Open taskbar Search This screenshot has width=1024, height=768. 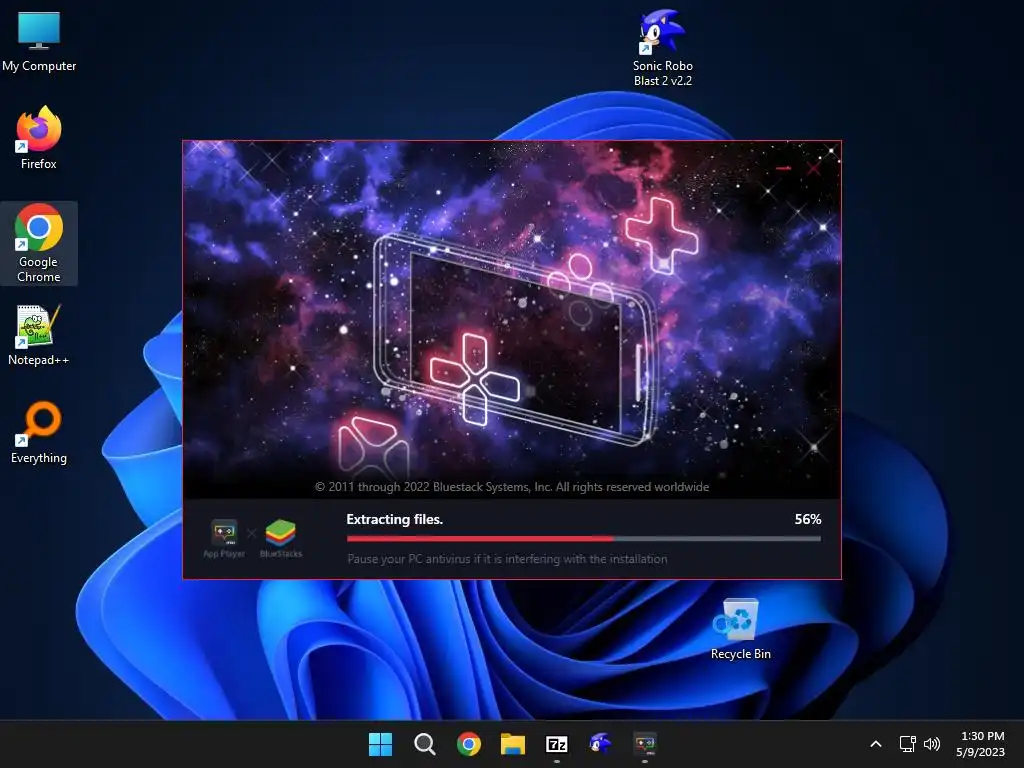[424, 744]
